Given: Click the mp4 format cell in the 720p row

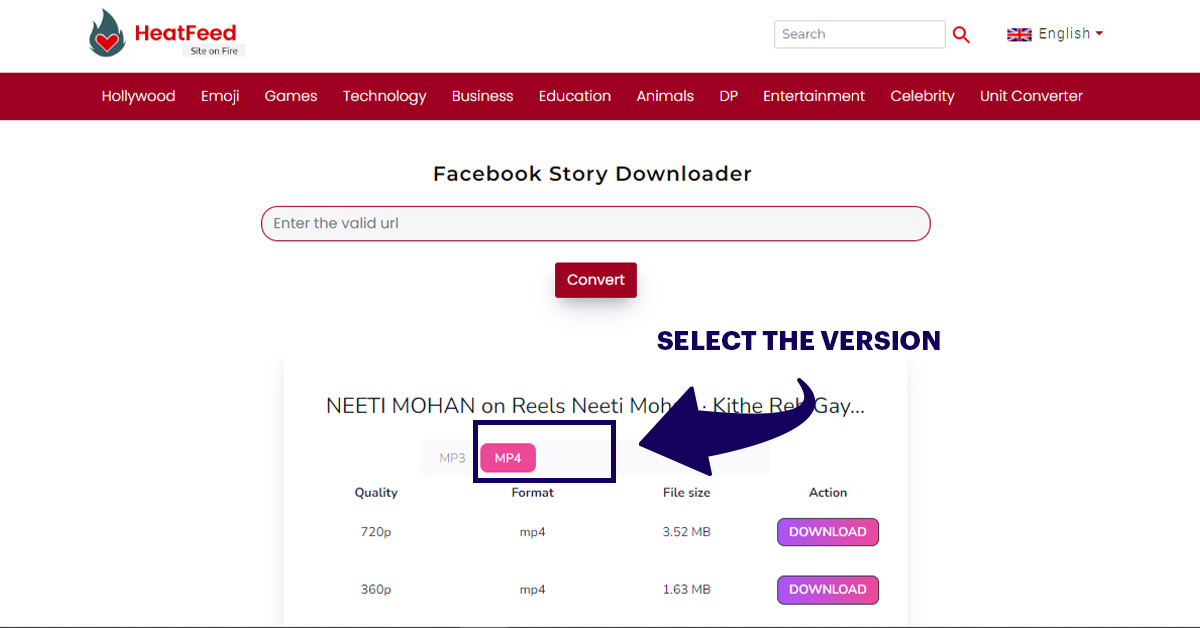Looking at the screenshot, I should coord(533,532).
